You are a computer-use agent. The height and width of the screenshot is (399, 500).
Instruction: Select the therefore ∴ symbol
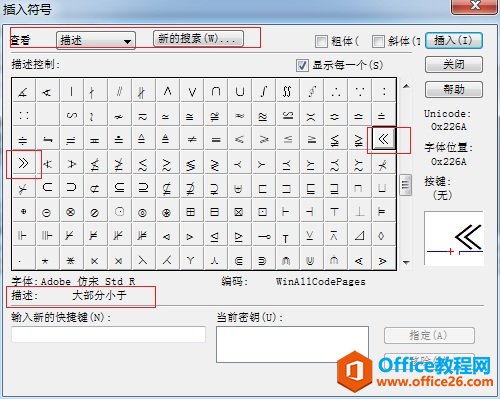pos(336,91)
